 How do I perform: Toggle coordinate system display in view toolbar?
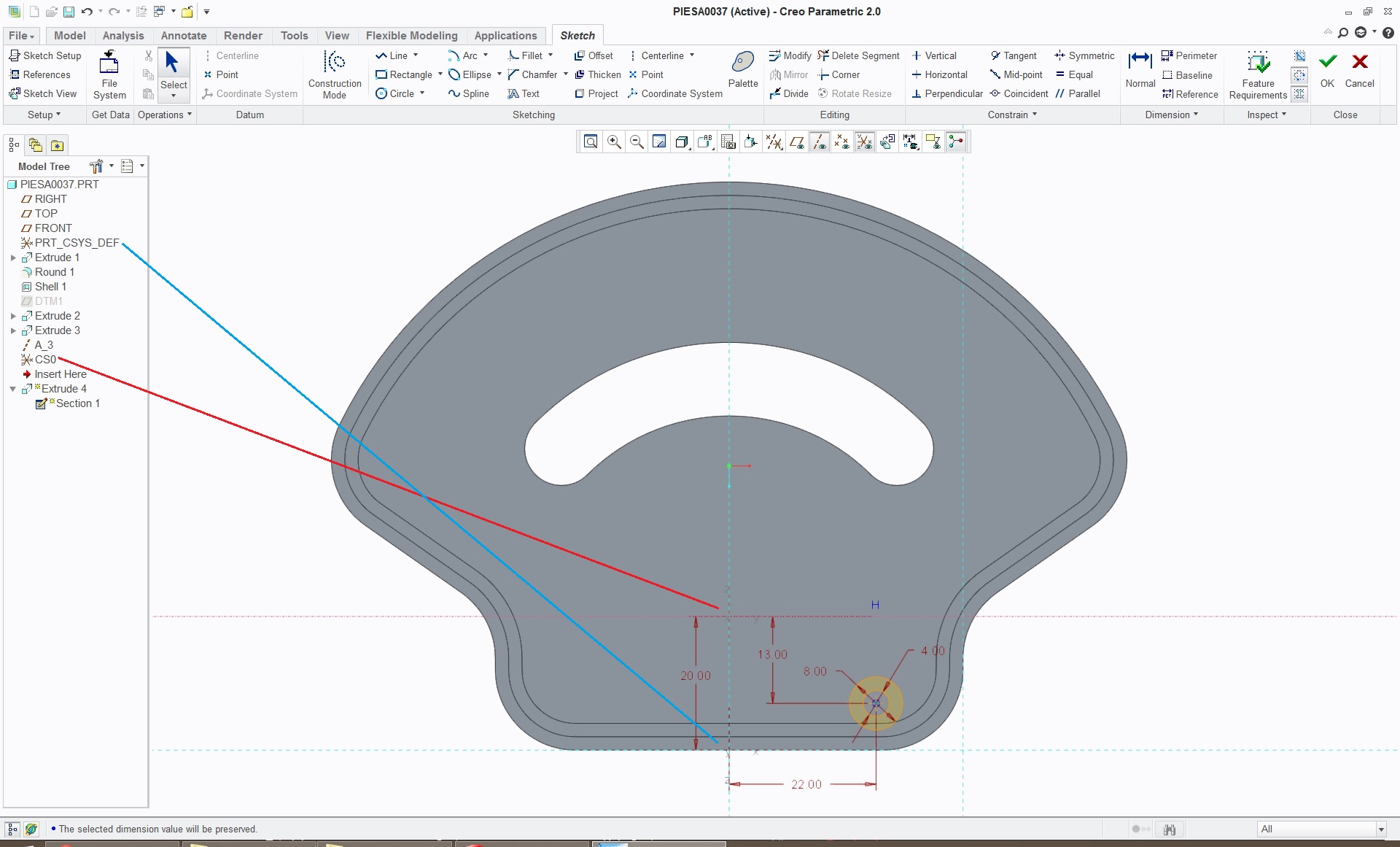pos(865,142)
